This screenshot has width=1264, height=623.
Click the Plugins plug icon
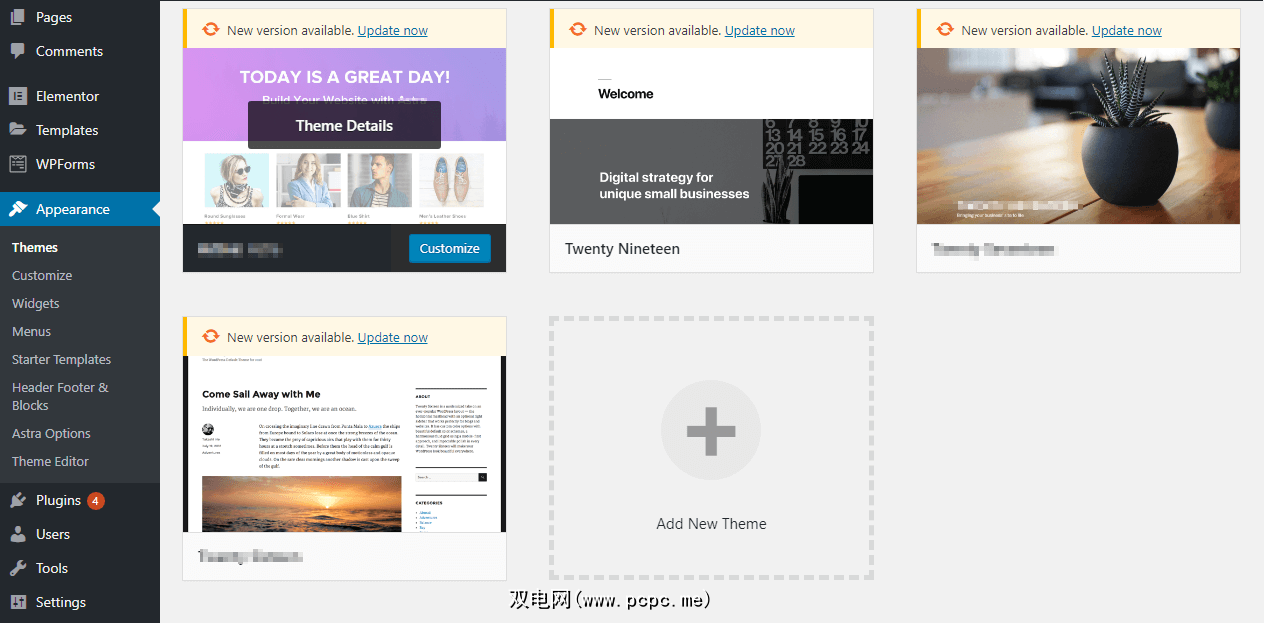[18, 501]
